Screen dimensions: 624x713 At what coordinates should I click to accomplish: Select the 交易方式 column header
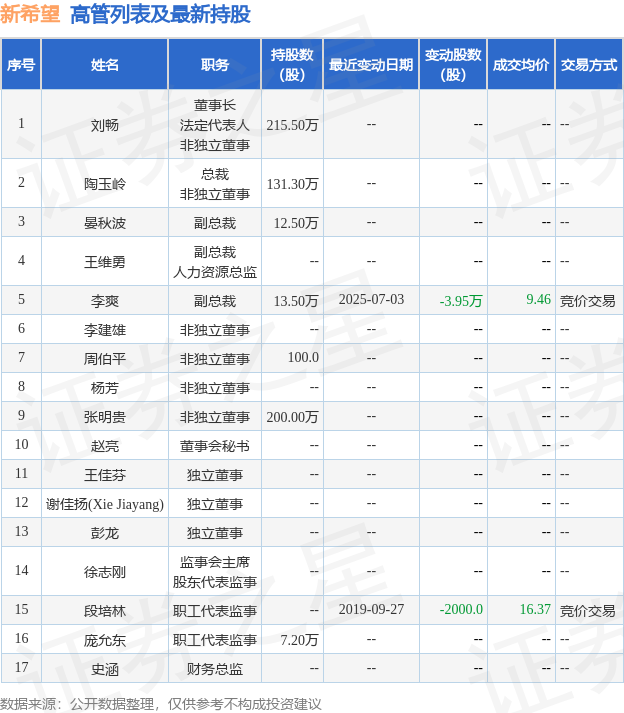point(589,65)
